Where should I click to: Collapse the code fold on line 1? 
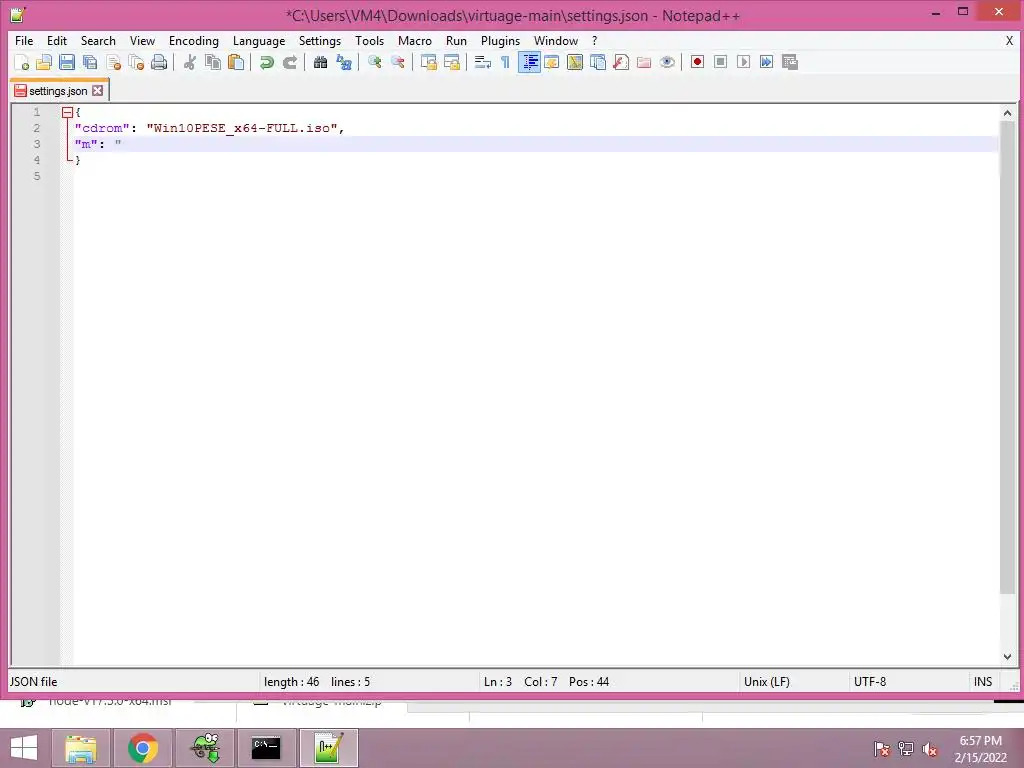point(67,112)
